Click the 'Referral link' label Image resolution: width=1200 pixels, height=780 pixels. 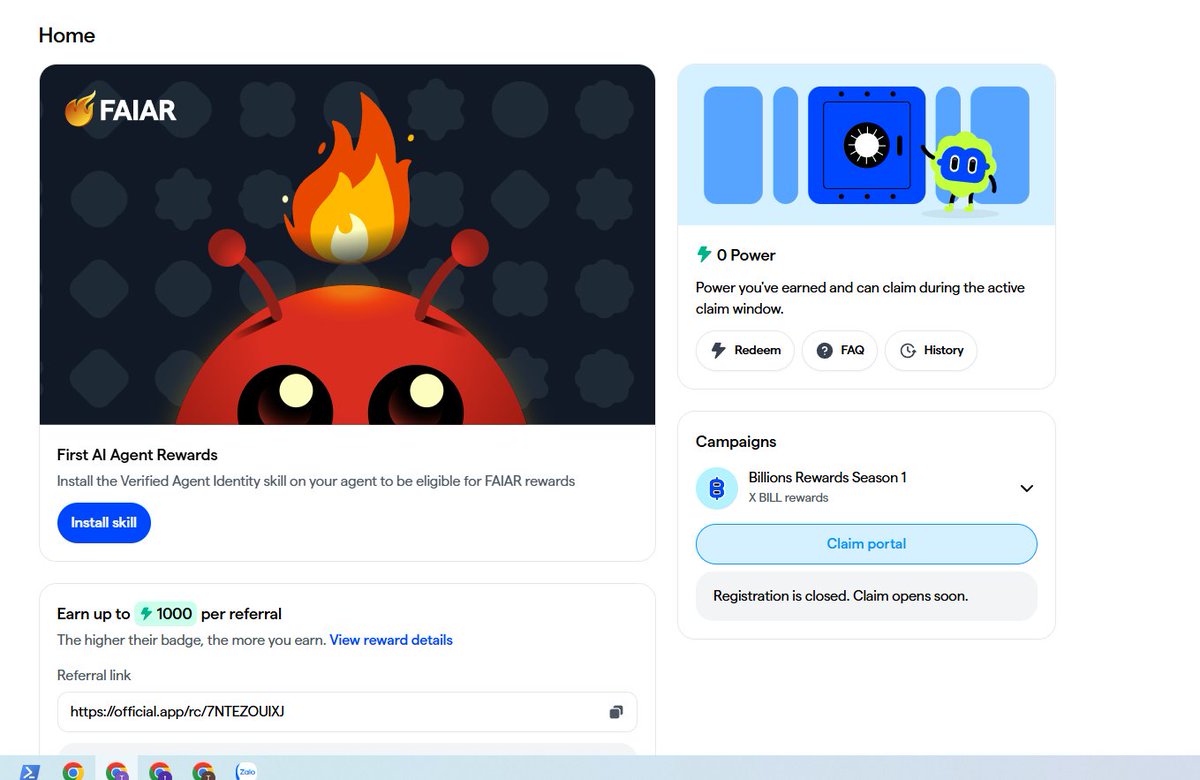(94, 676)
